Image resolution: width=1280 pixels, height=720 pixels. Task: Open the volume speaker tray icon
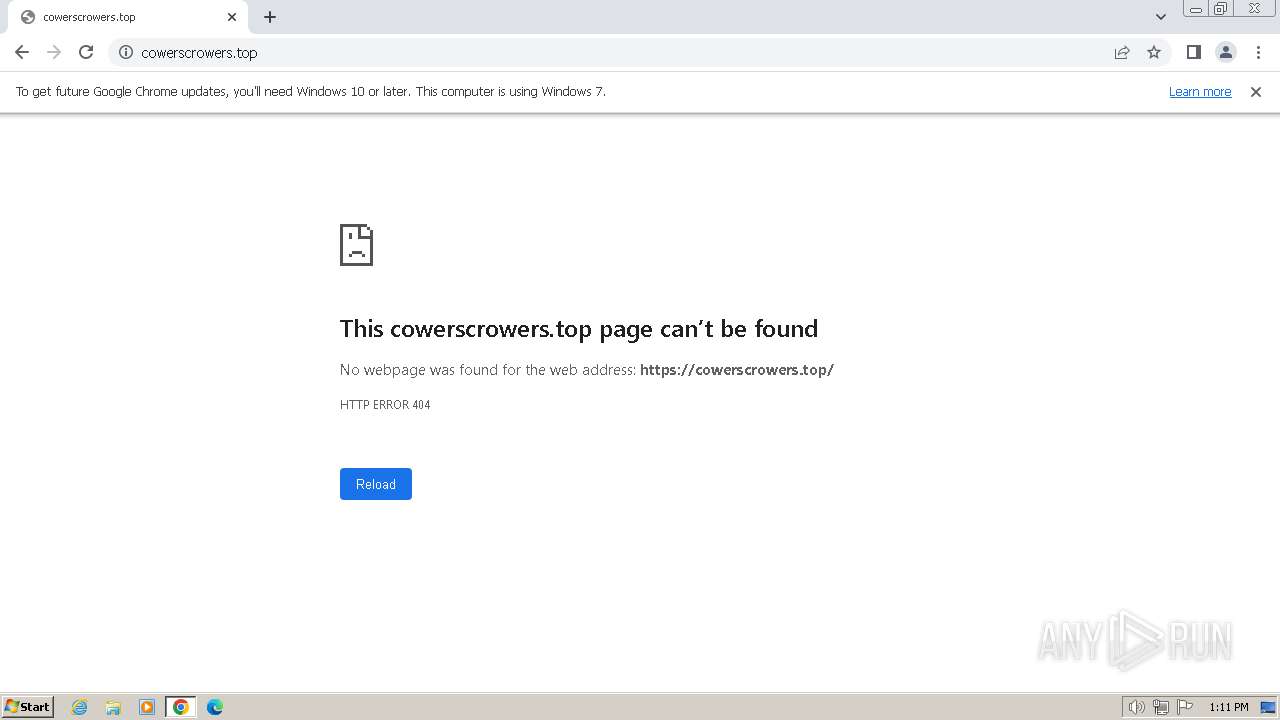[x=1136, y=707]
